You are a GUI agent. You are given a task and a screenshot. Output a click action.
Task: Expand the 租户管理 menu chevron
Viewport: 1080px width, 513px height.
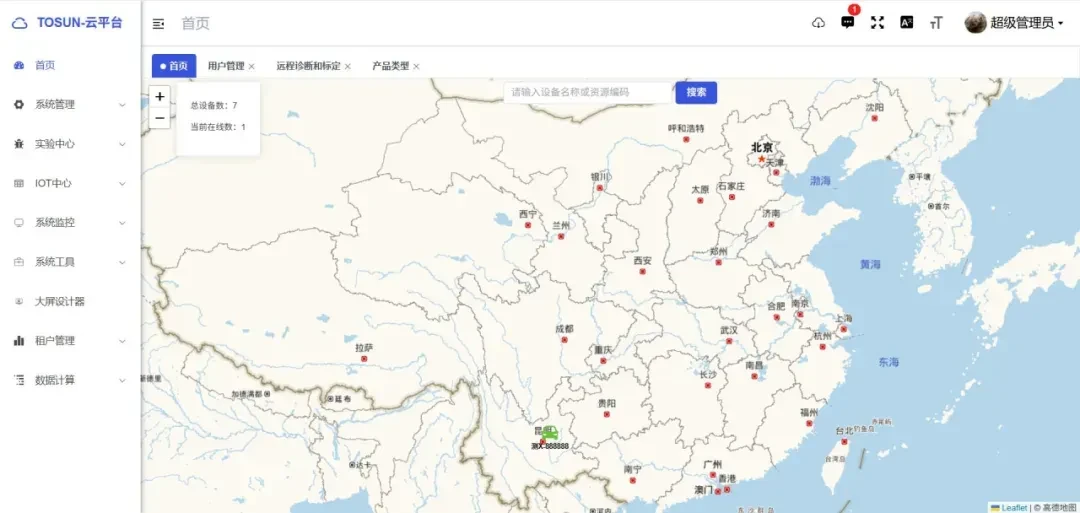(123, 340)
